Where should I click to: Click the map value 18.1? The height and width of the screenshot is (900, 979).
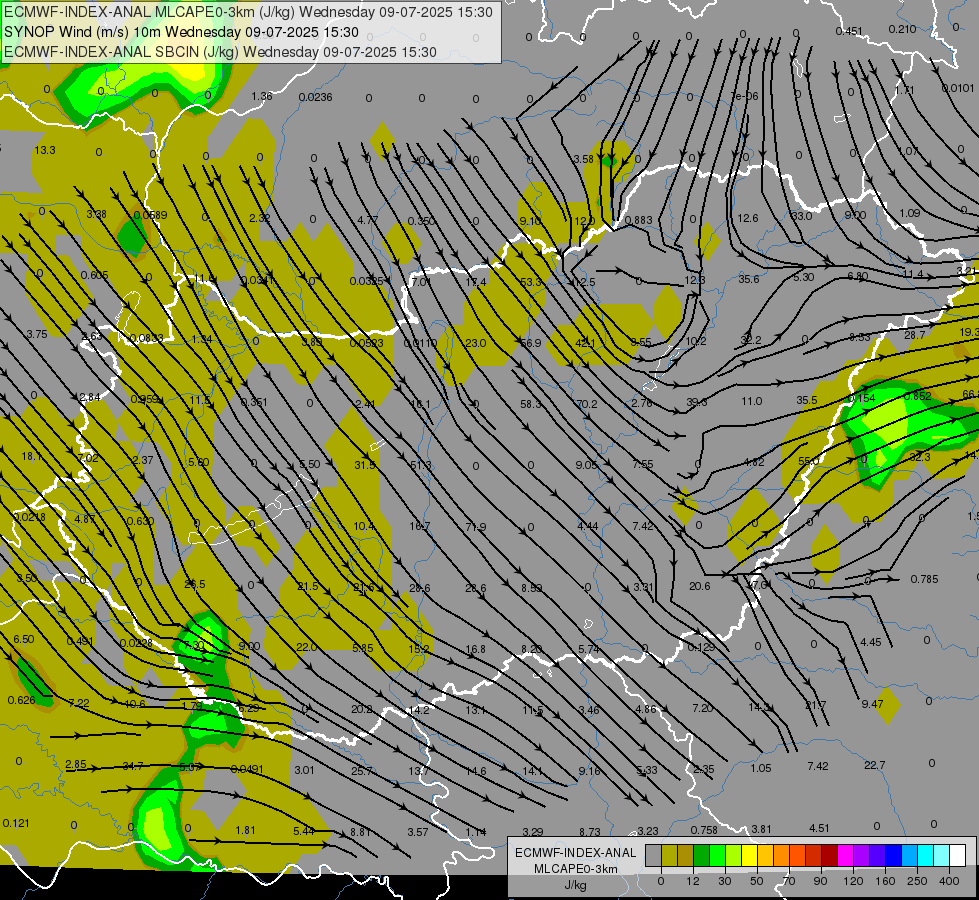coord(32,457)
